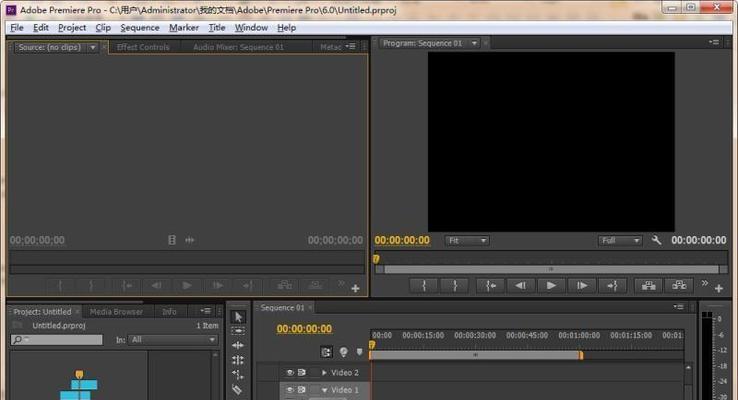Screen dimensions: 738x400
Task: Toggle Video 1 track output eye
Action: [x=290, y=390]
